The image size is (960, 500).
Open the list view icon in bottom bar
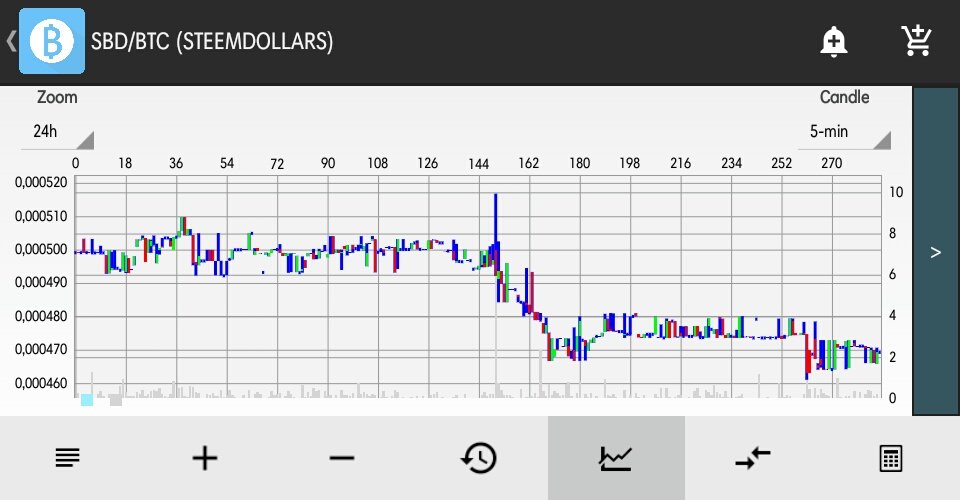click(67, 458)
